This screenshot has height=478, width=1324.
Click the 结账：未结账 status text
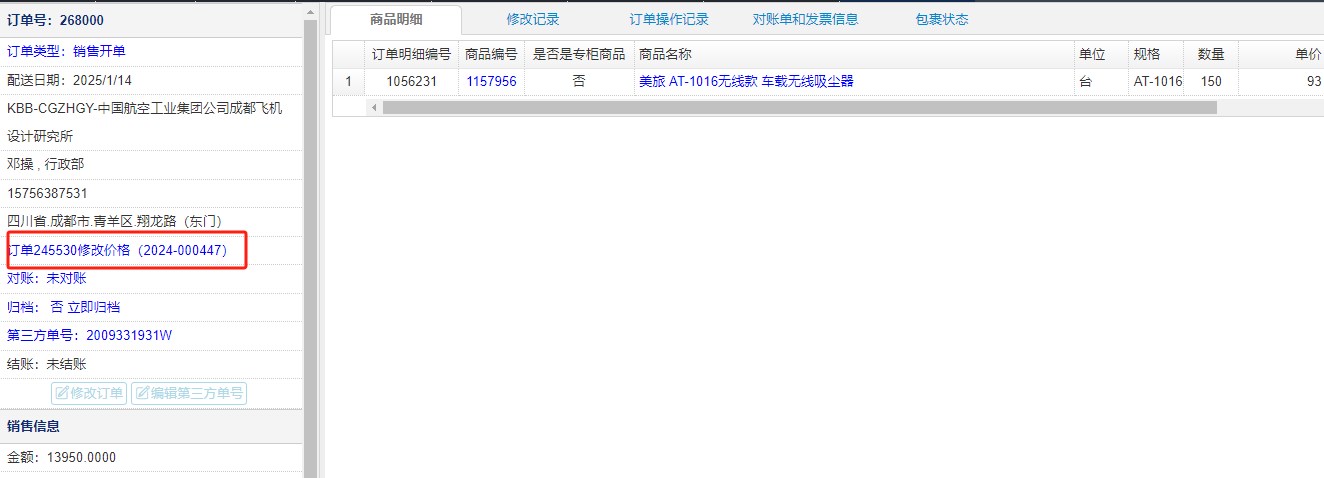coord(46,364)
